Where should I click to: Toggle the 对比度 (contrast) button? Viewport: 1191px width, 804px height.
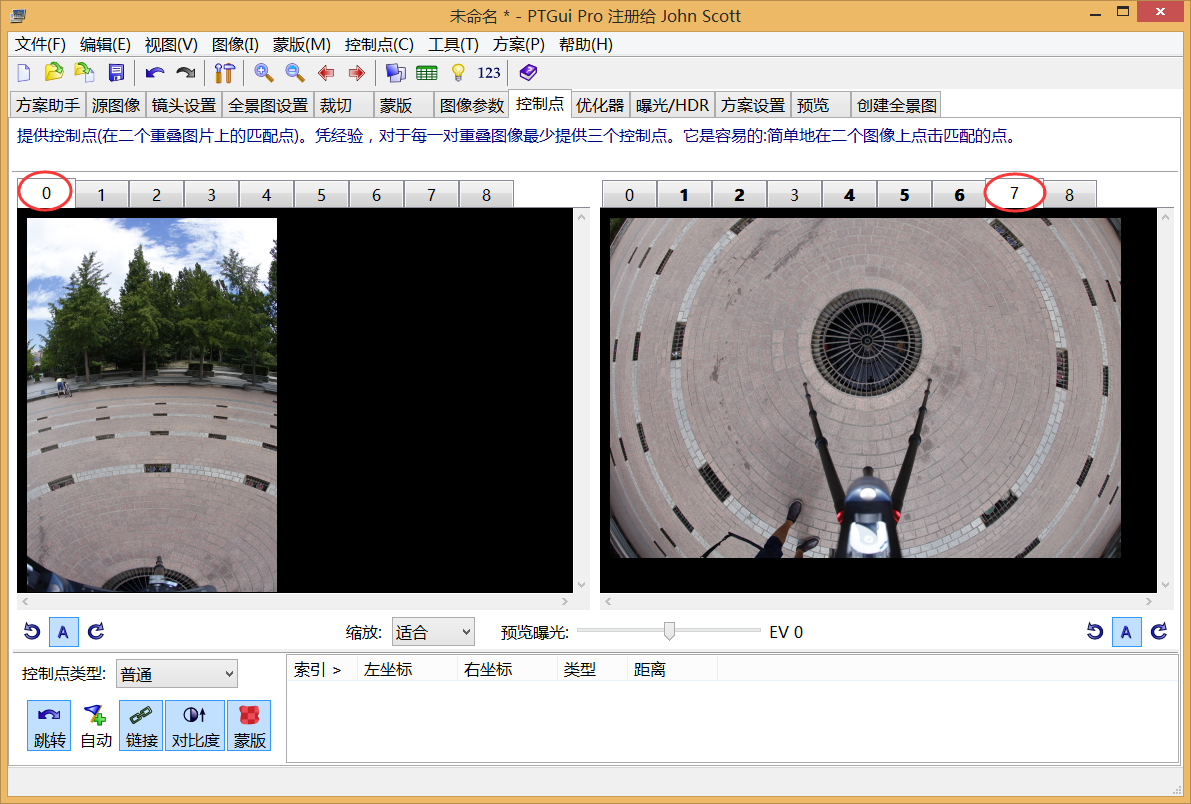(x=196, y=726)
